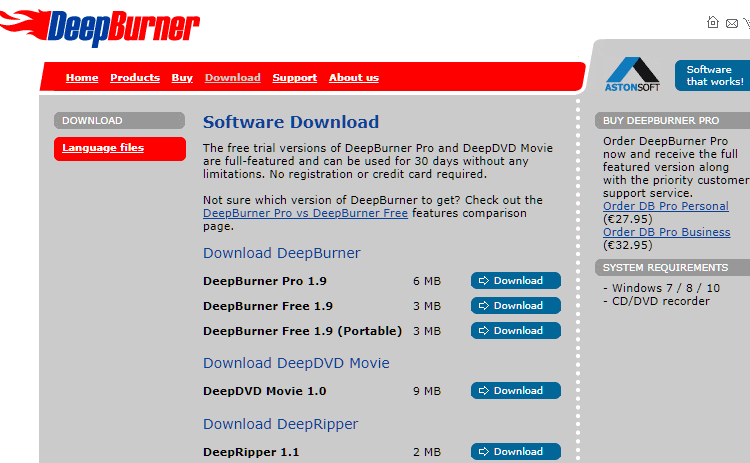Navigate to About us
This screenshot has height=463, width=750.
tap(354, 77)
